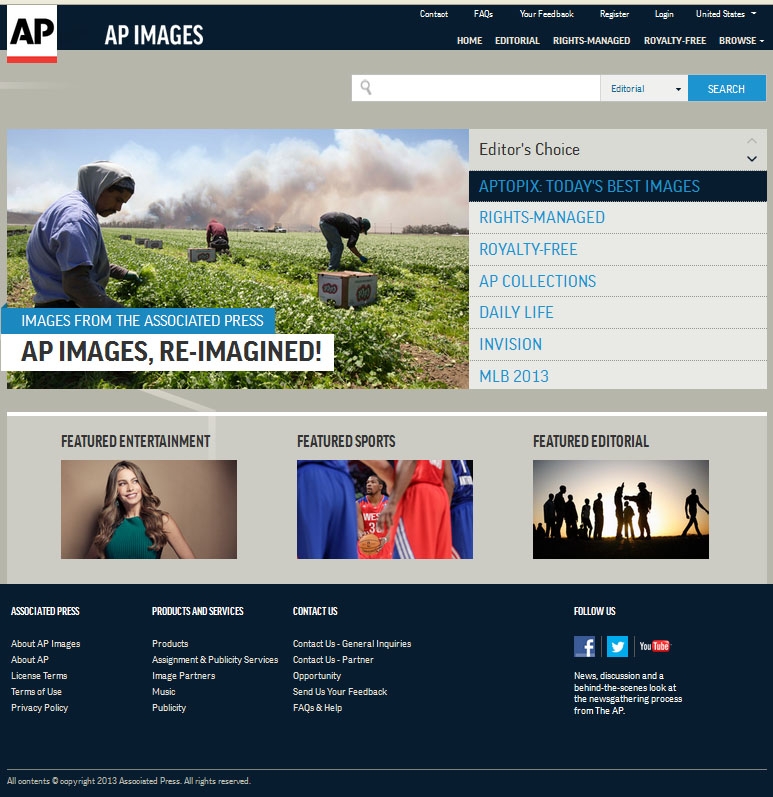Select MLB 2013 in the list
773x797 pixels.
point(617,376)
